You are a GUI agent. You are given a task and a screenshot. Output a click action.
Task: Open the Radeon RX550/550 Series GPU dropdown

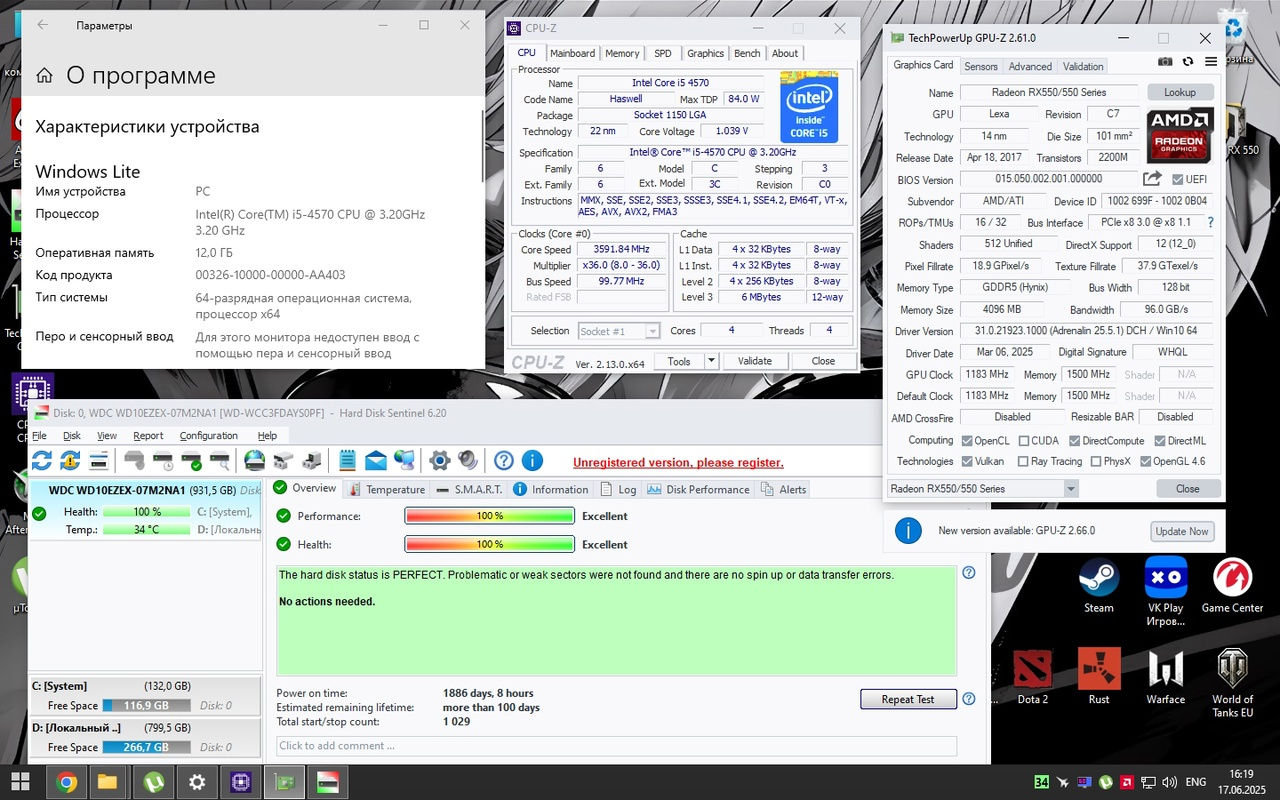pyautogui.click(x=983, y=489)
